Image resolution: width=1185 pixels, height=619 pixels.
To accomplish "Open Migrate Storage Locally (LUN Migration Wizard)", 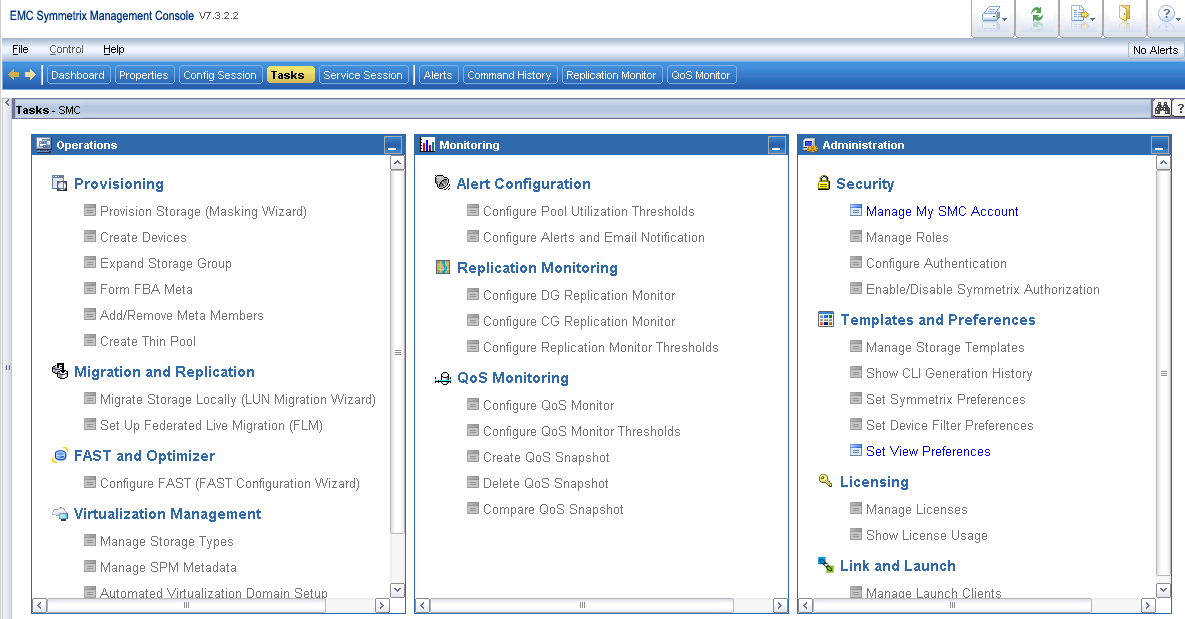I will tap(238, 399).
